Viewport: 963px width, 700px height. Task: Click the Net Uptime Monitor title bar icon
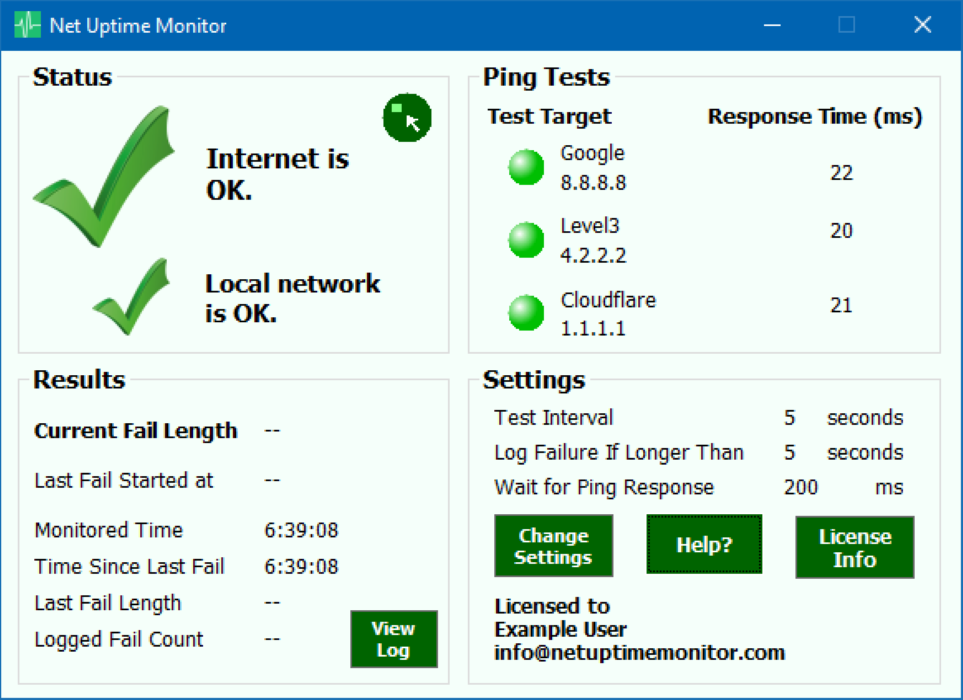[x=27, y=25]
